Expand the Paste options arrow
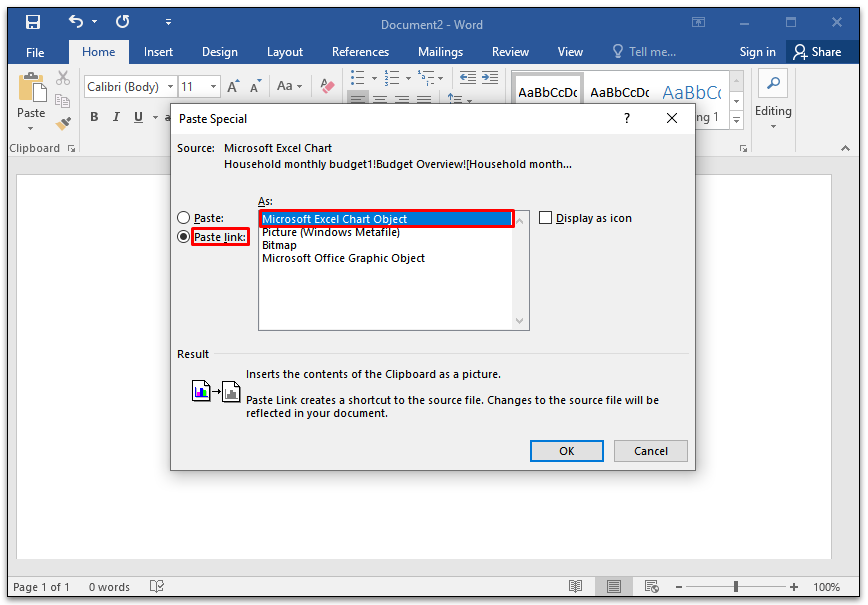Screen dimensions: 868x605 [30, 128]
